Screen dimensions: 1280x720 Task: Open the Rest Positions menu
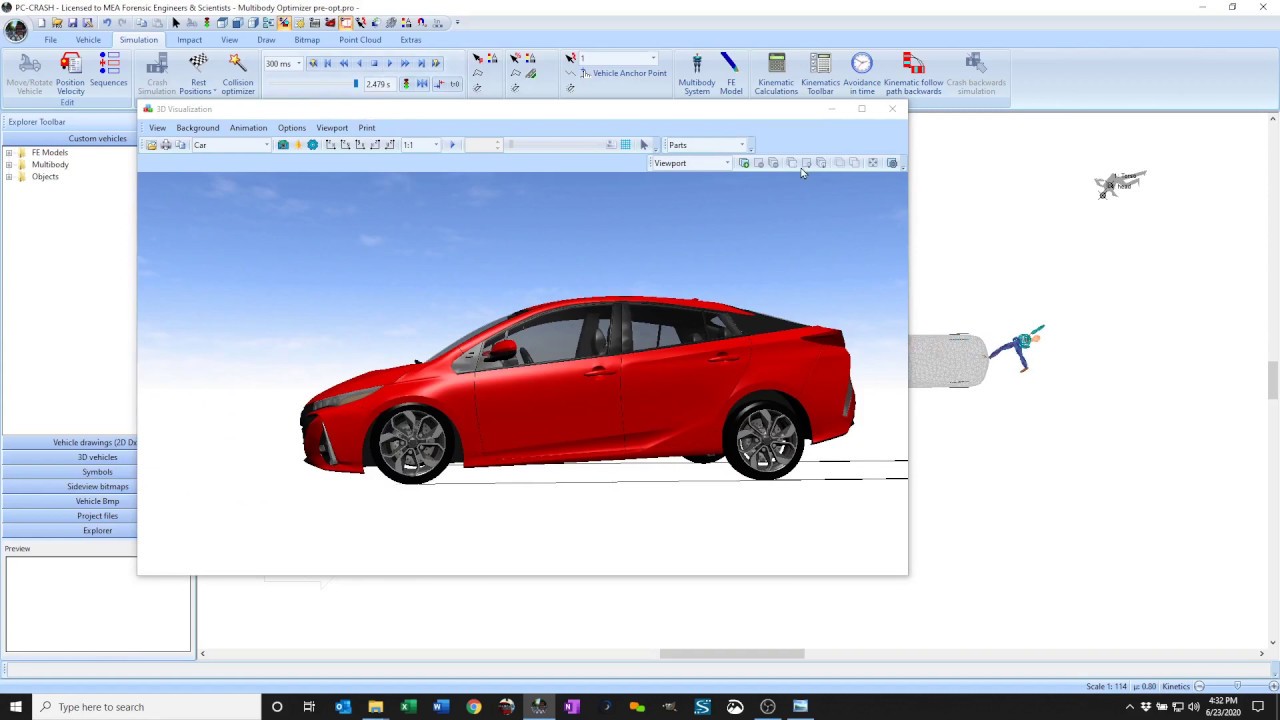click(x=198, y=74)
